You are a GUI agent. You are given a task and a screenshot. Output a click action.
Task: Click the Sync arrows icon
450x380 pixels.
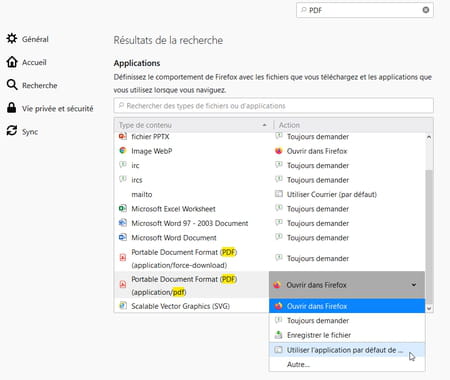pos(12,131)
